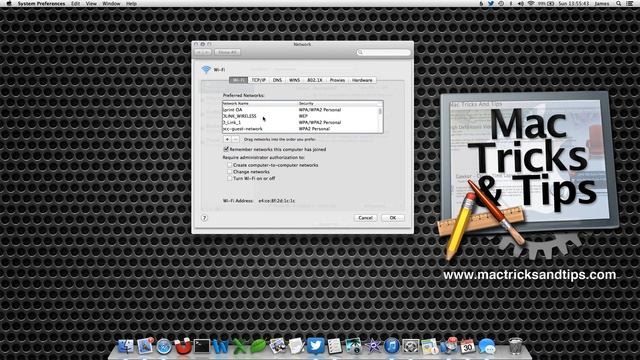
Task: Open Microsoft Word from the Dock
Action: click(x=220, y=347)
